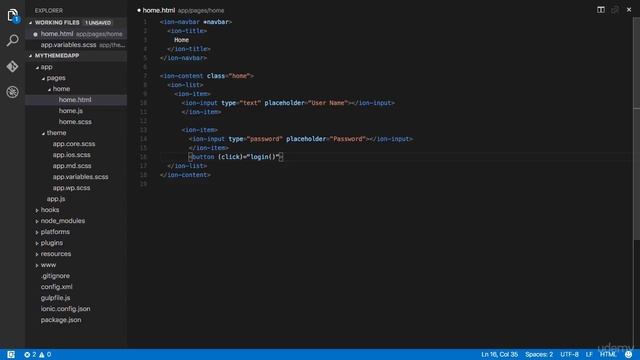This screenshot has height=360, width=640.
Task: Open home.scss file
Action: coord(75,122)
